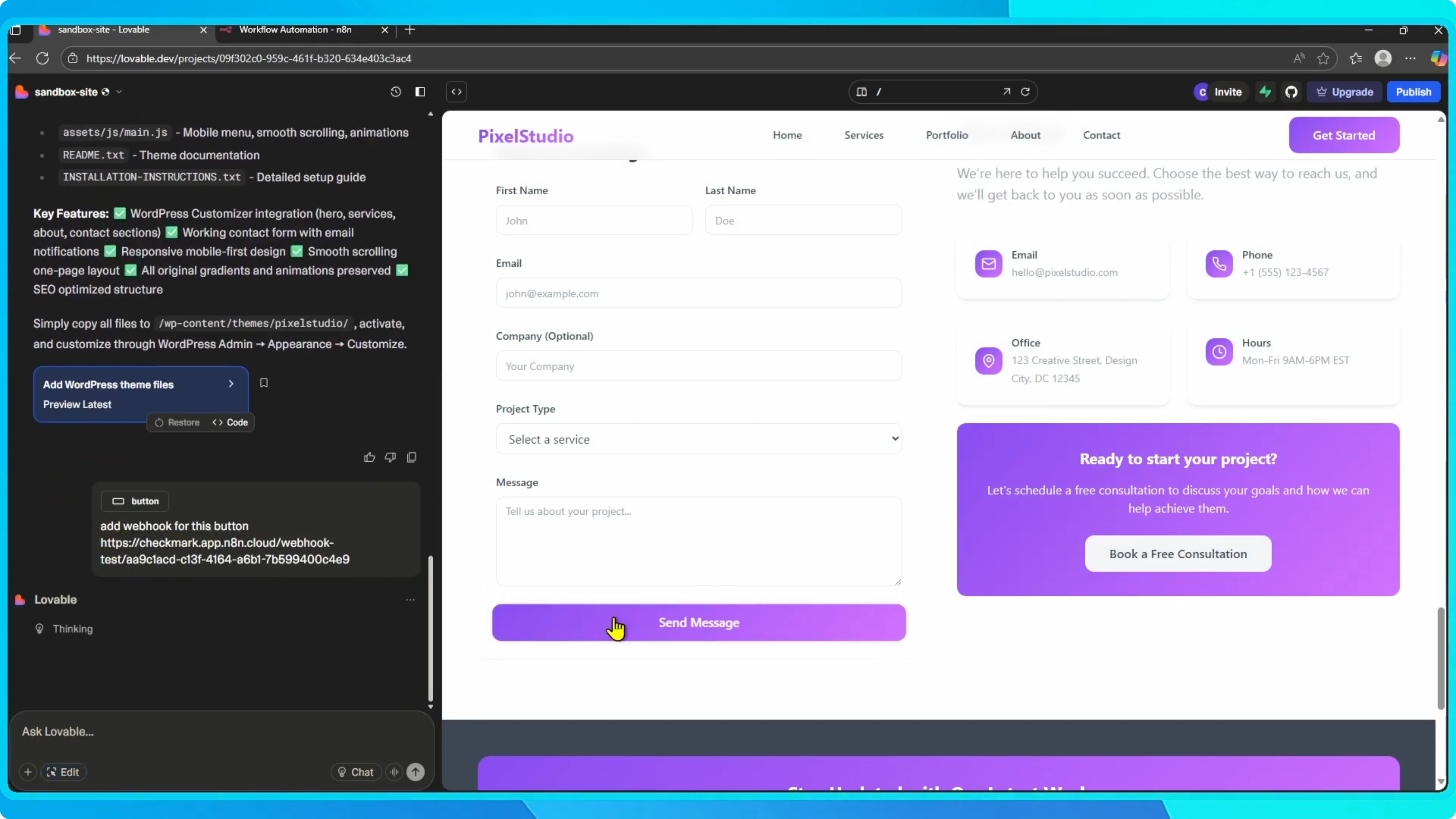
Task: Click the preview page scrollbar thumb
Action: tap(1441, 658)
